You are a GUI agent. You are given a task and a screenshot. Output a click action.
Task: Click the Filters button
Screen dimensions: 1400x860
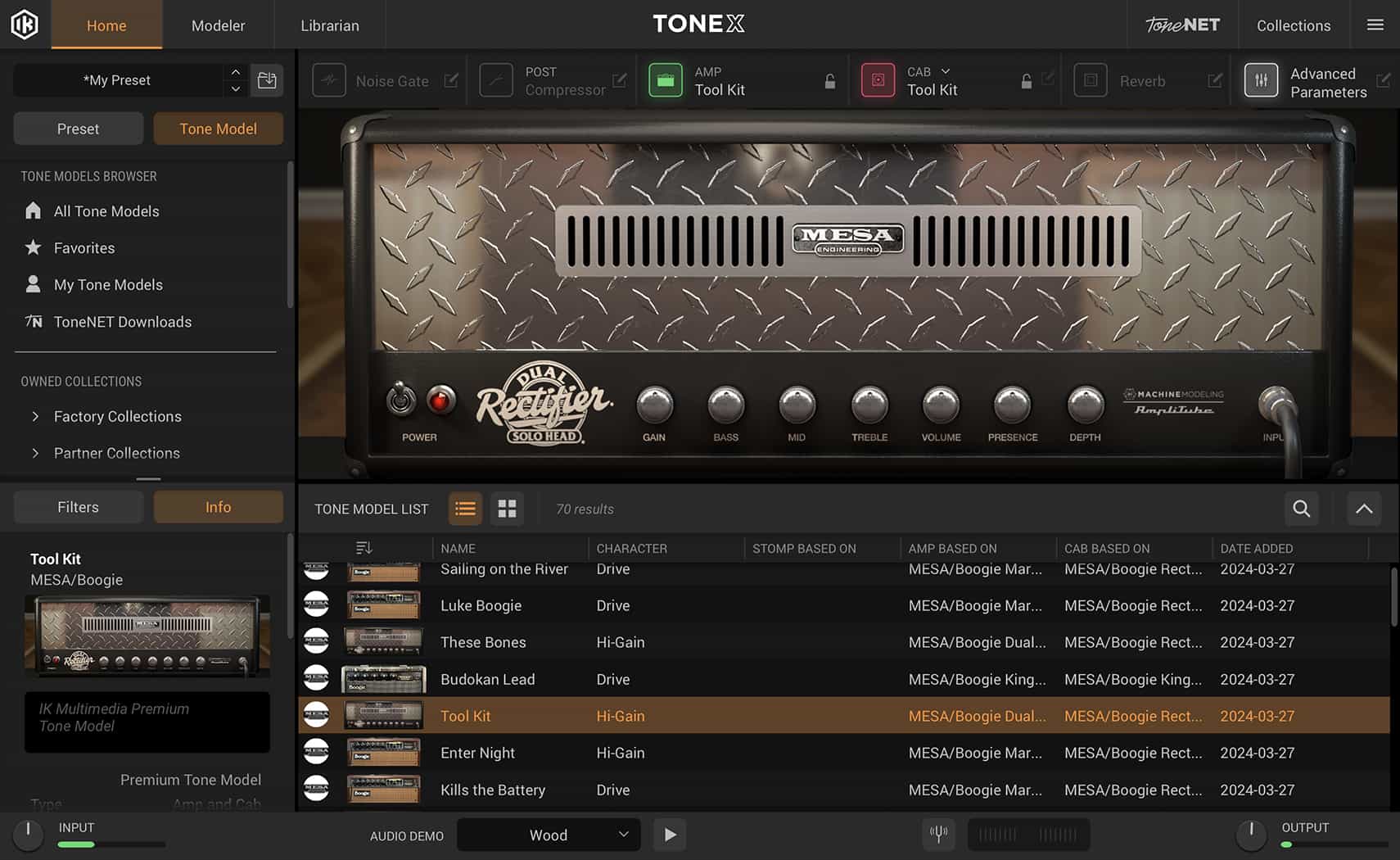(x=78, y=506)
